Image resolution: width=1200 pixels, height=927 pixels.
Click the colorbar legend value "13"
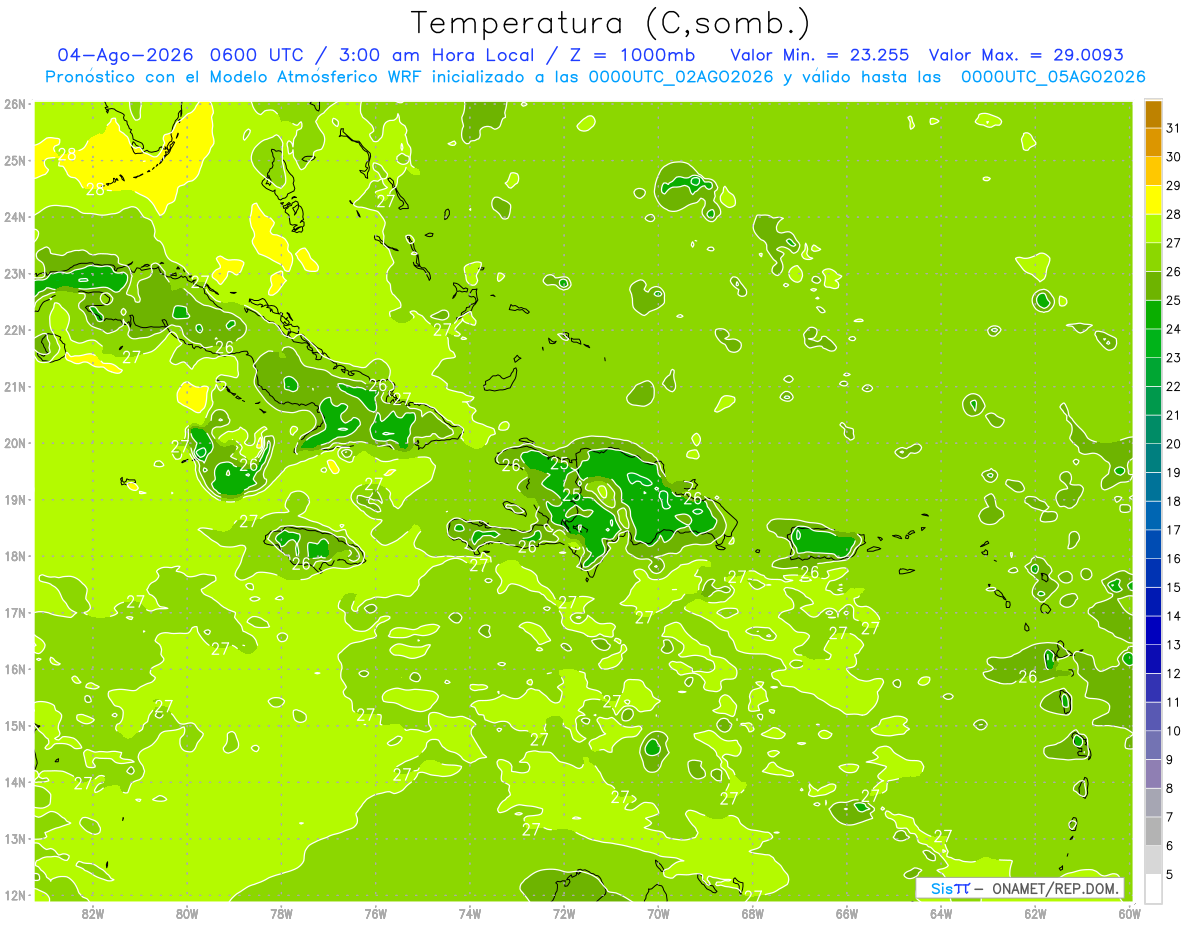[x=1174, y=645]
